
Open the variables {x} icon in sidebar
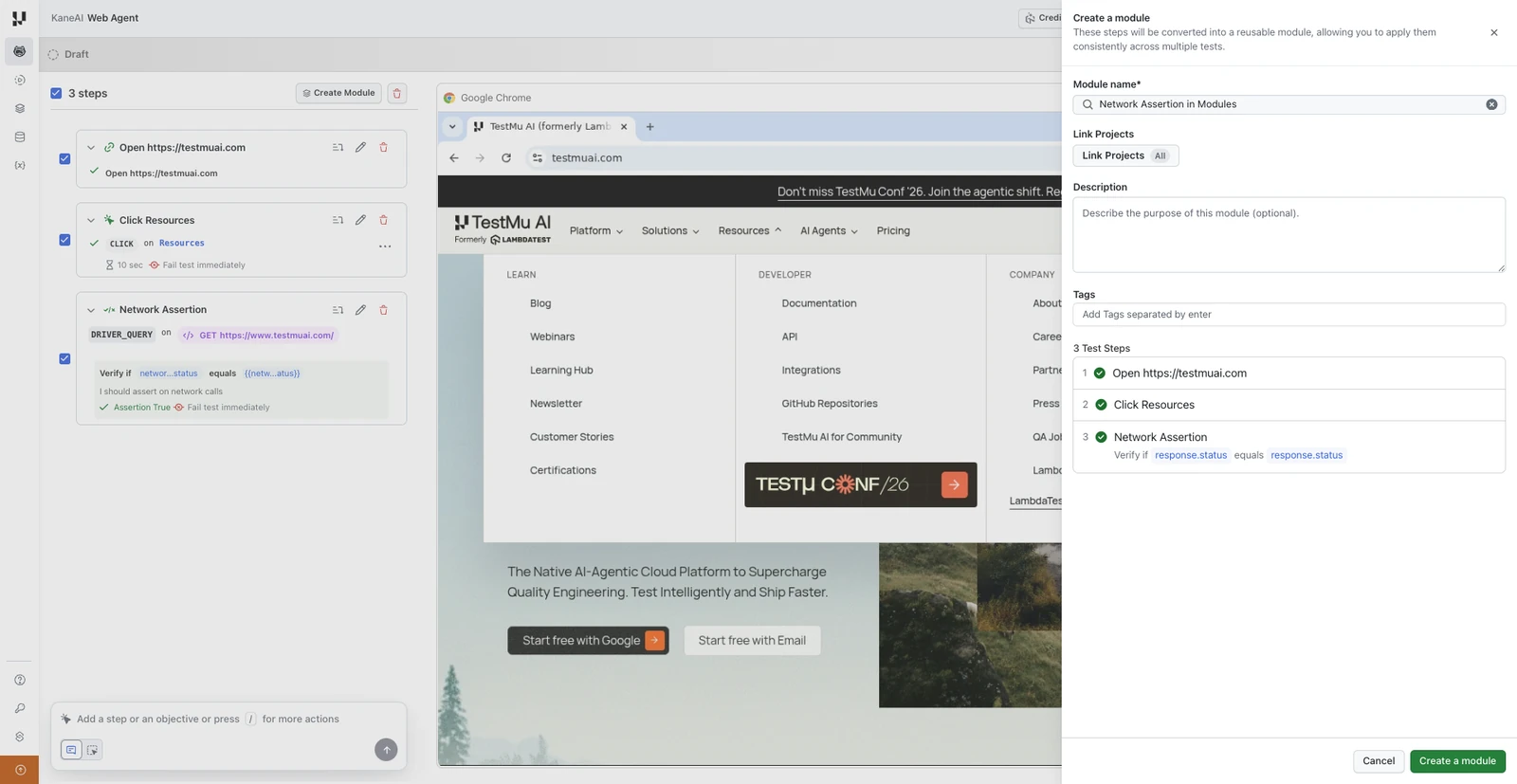[x=19, y=166]
